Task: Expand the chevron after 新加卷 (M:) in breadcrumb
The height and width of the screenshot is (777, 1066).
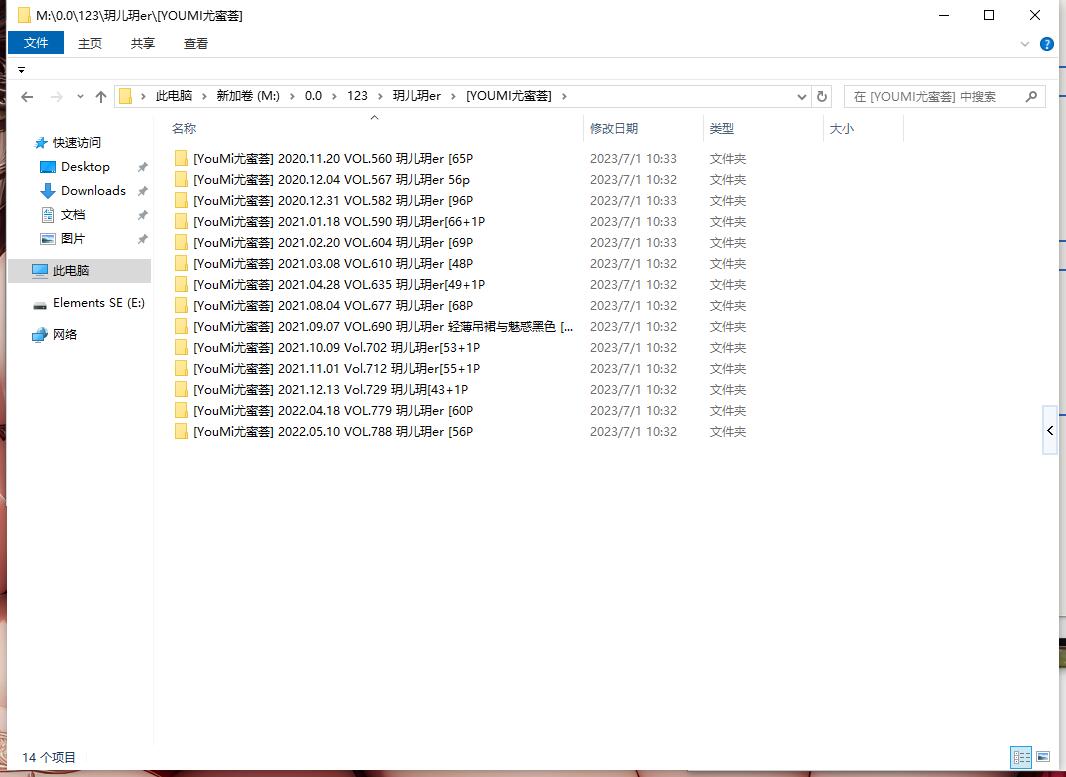Action: click(292, 97)
